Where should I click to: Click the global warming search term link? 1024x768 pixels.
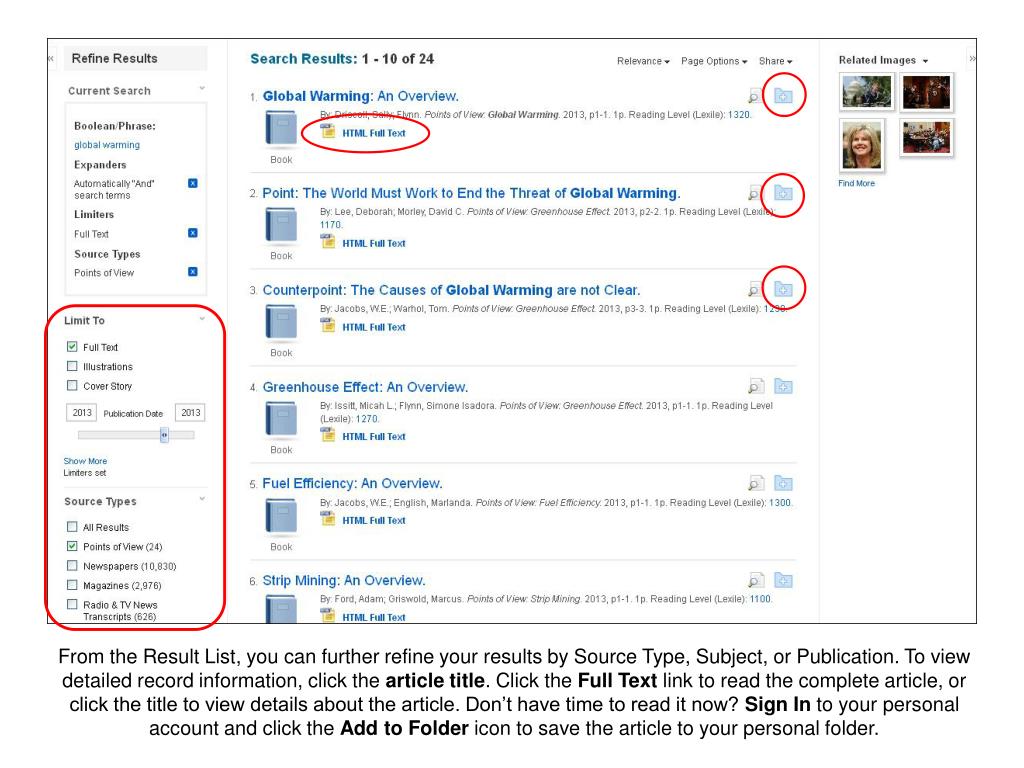[x=107, y=145]
